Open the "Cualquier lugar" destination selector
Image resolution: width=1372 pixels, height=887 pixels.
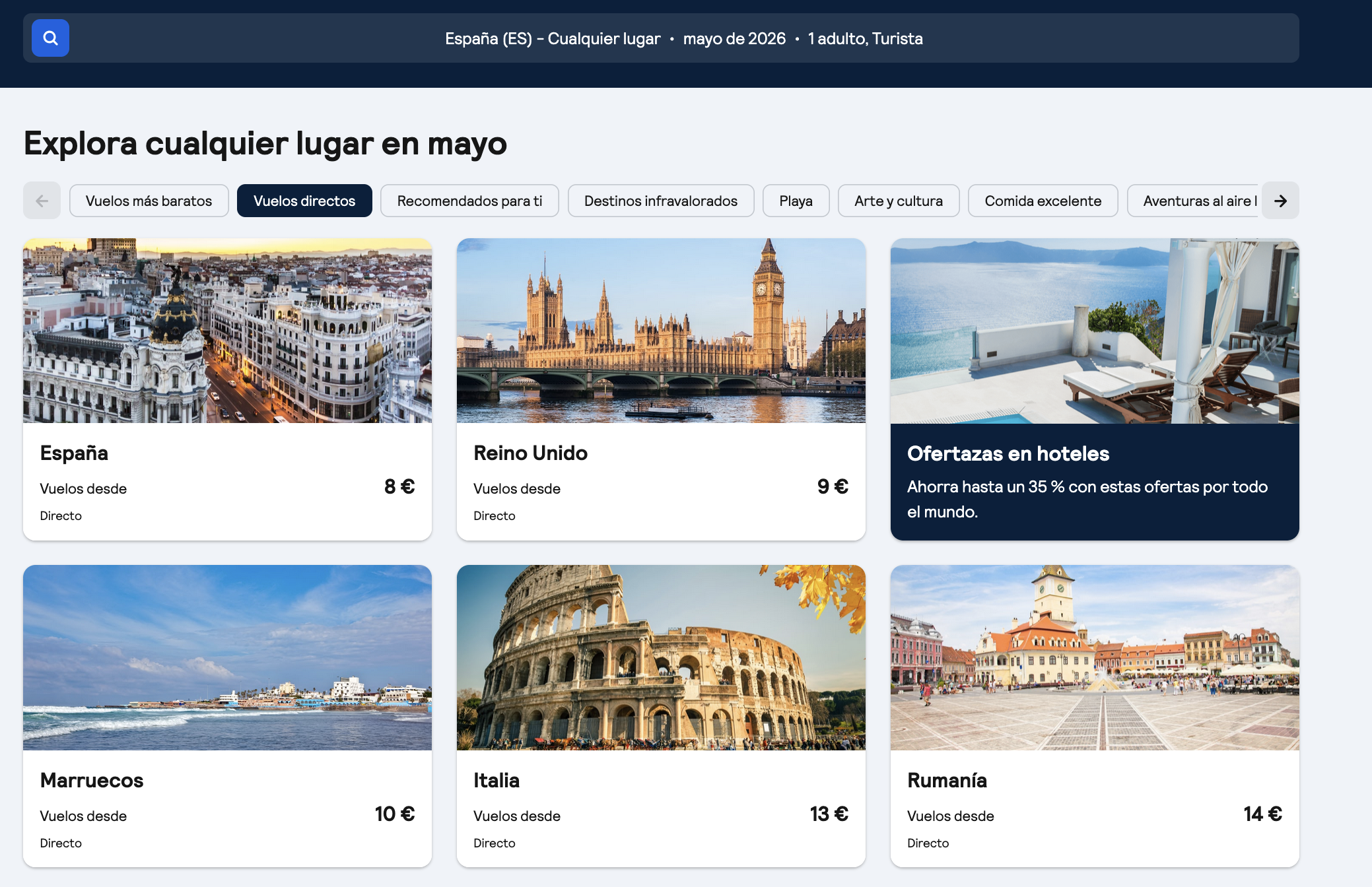[x=604, y=38]
